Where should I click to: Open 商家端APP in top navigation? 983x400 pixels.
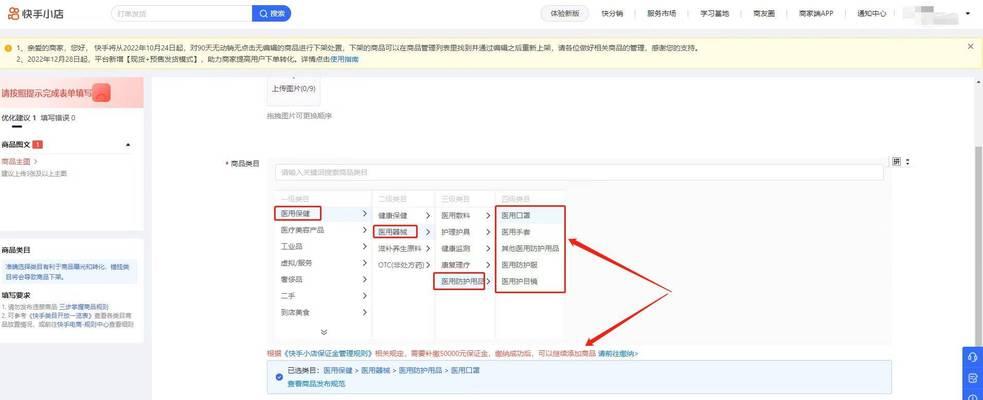[816, 13]
